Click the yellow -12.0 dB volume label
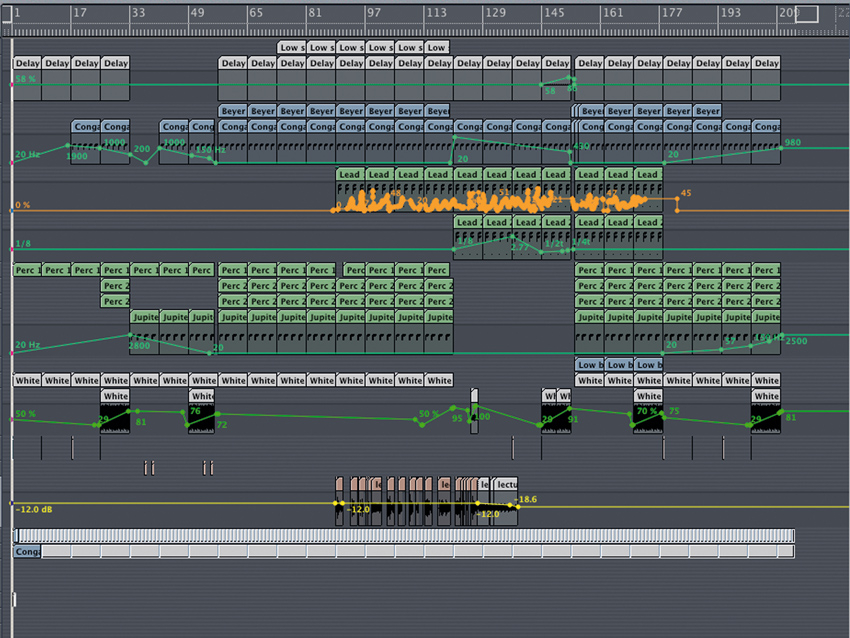 [34, 510]
